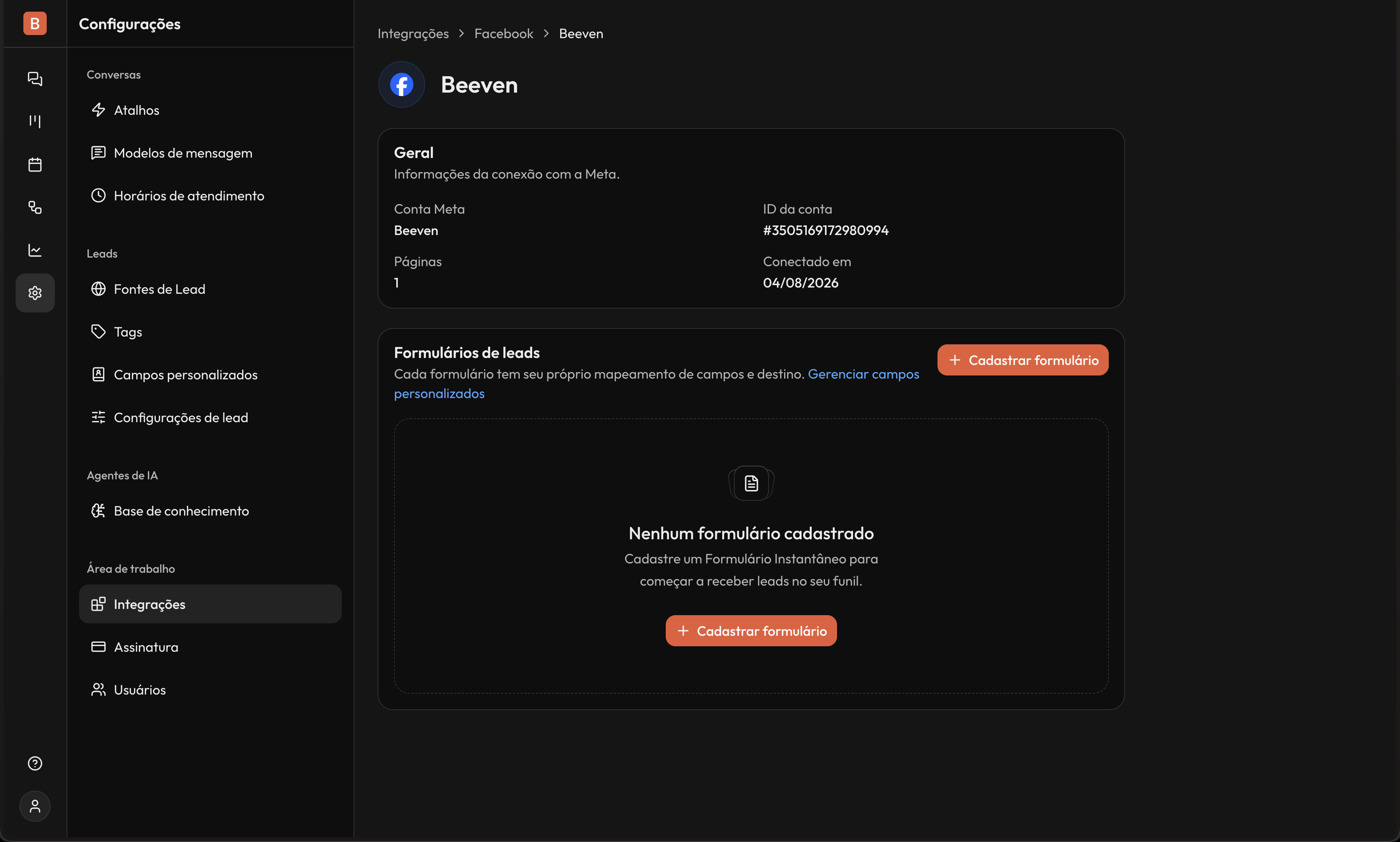The width and height of the screenshot is (1400, 842).
Task: Open the calendar icon in rail
Action: [35, 165]
